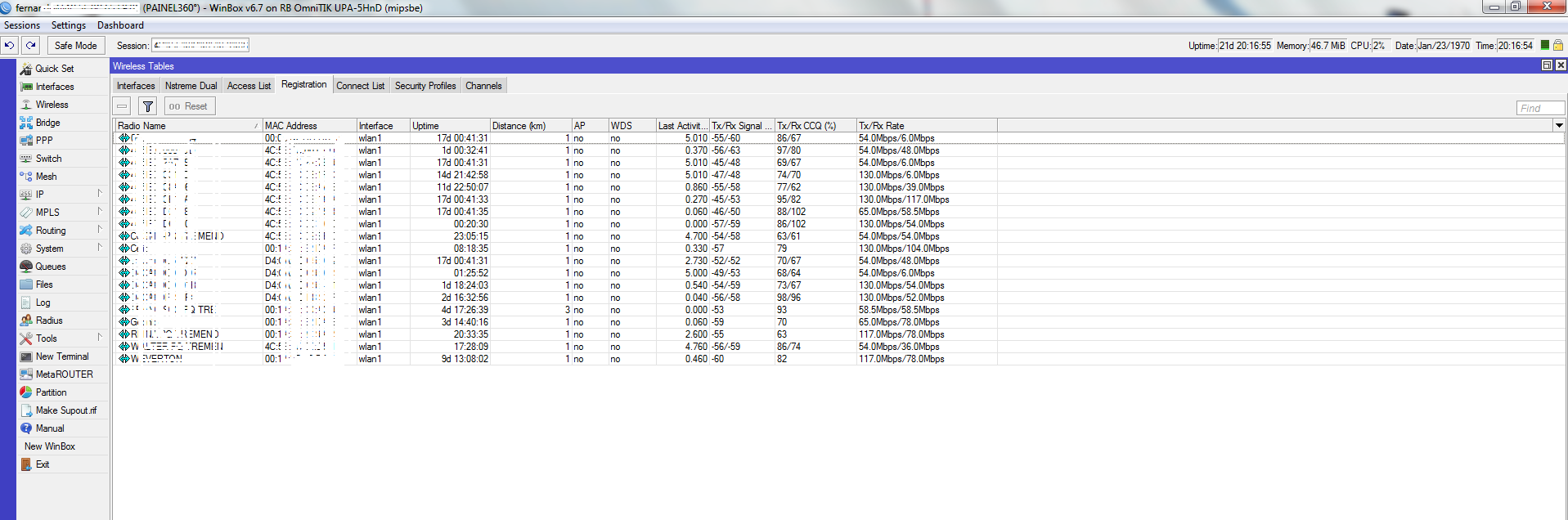Select the row with uptime 9d 13:08:02
The image size is (1568, 520).
pyautogui.click(x=839, y=359)
